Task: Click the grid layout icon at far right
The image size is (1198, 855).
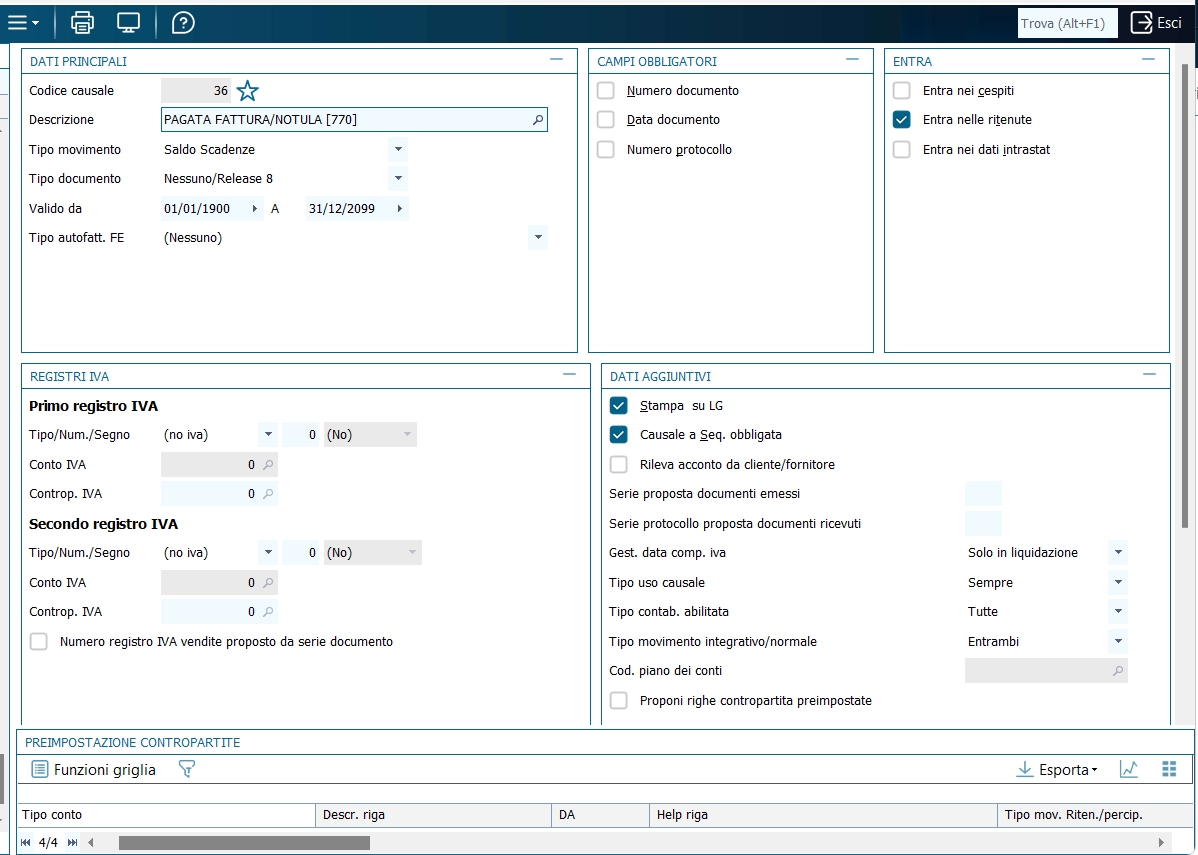Action: click(1169, 769)
